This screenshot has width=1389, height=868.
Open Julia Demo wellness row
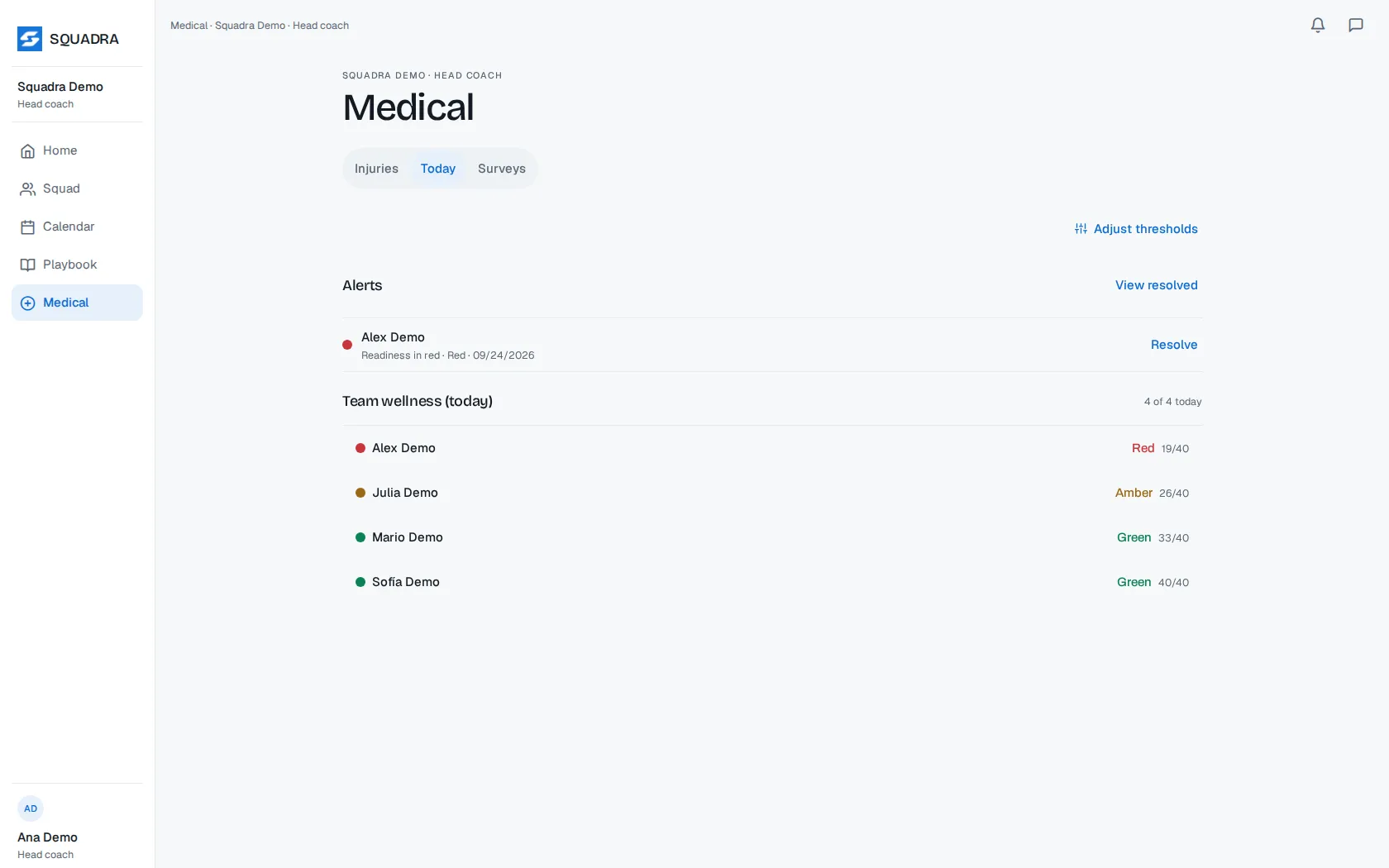pyautogui.click(x=772, y=493)
